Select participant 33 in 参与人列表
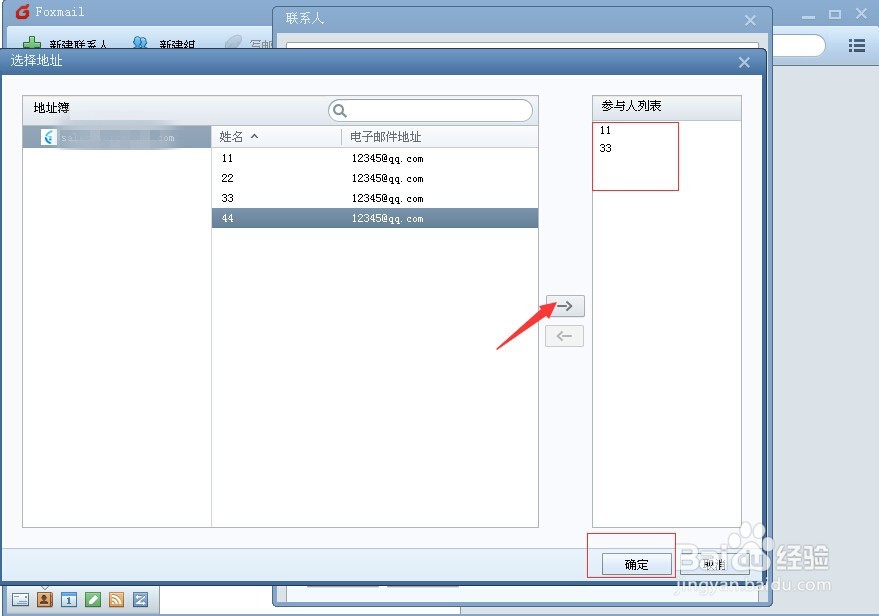879x616 pixels. [x=605, y=149]
